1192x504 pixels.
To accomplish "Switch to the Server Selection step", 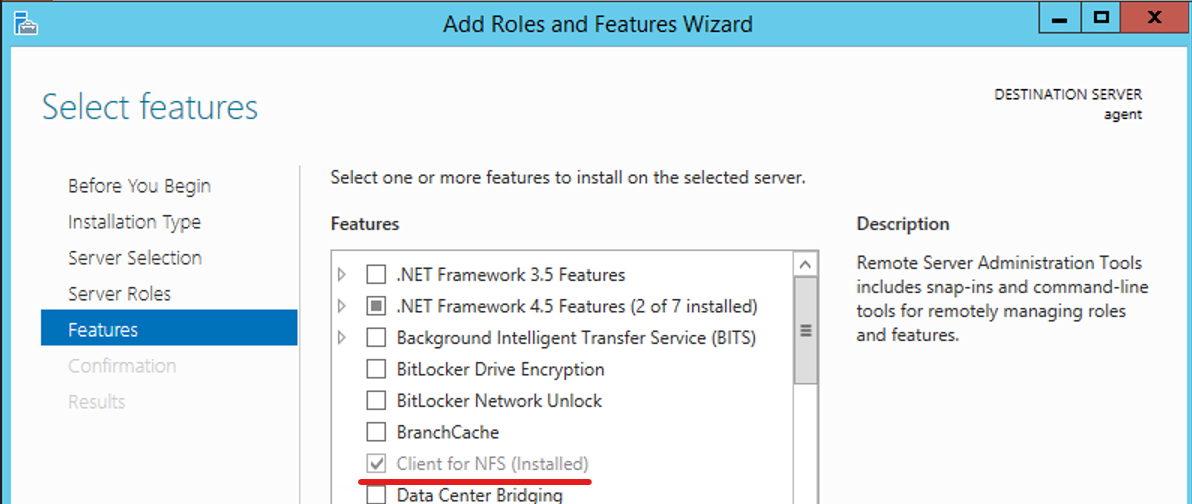I will [135, 258].
